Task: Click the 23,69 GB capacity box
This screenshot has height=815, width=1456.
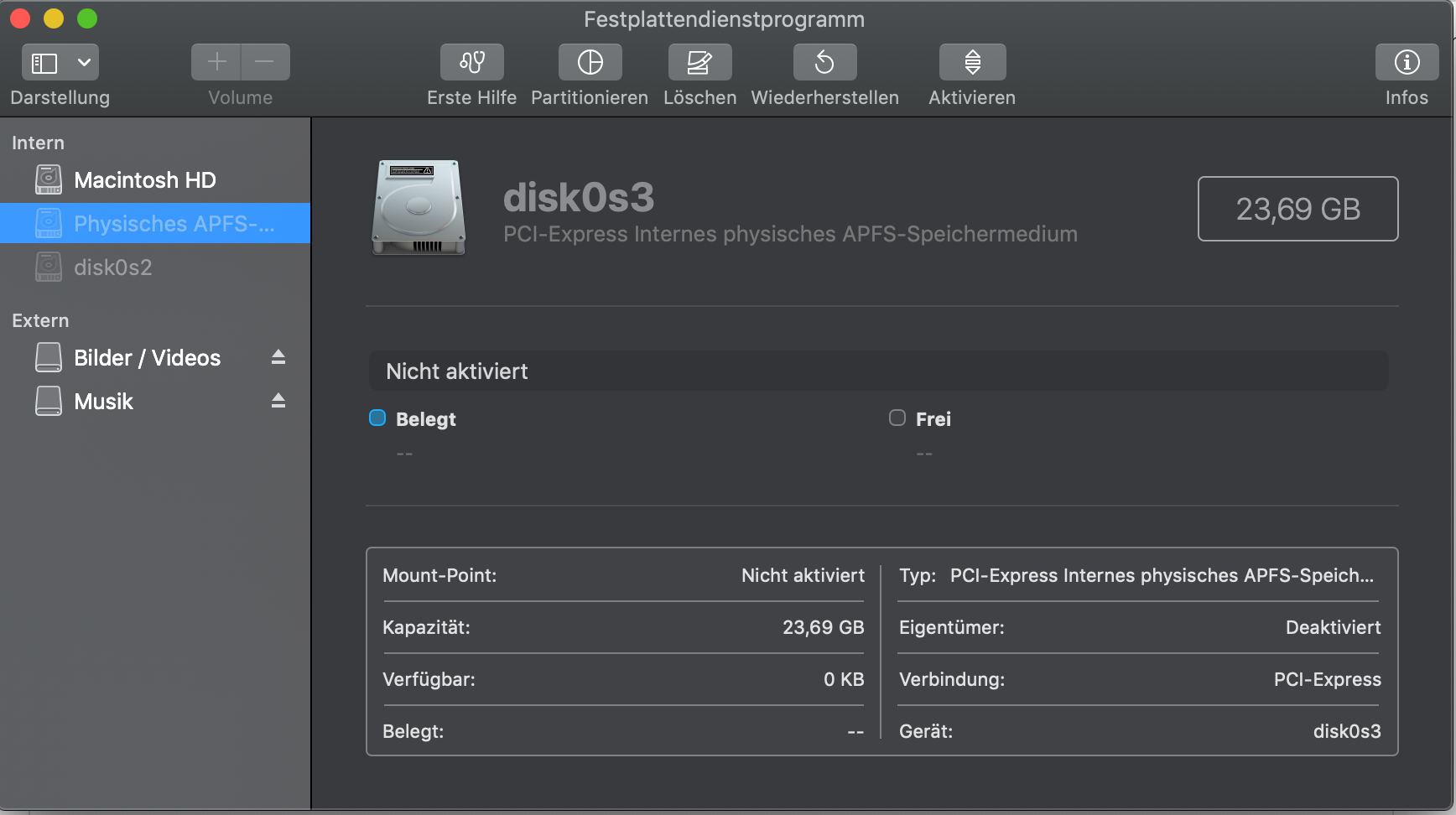Action: coord(1297,209)
